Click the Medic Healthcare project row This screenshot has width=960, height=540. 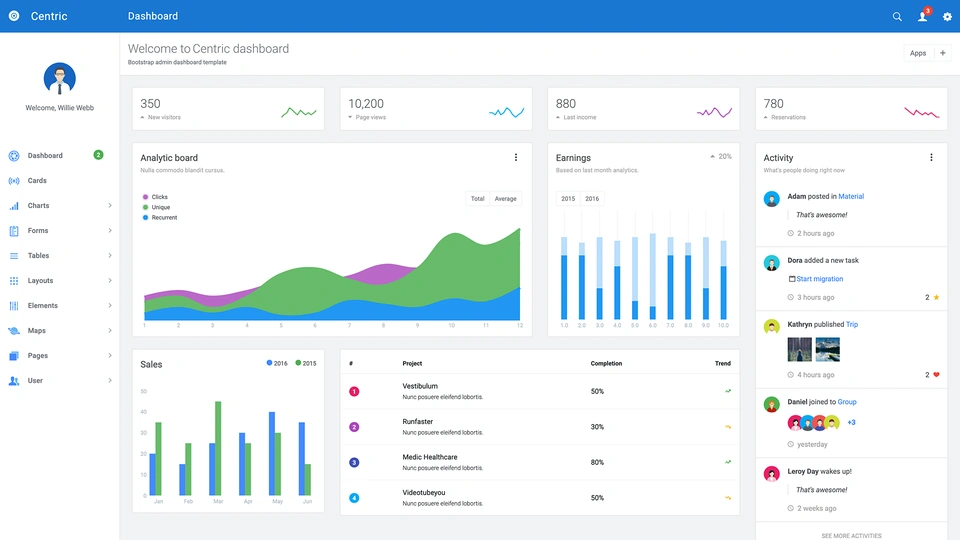coord(539,462)
